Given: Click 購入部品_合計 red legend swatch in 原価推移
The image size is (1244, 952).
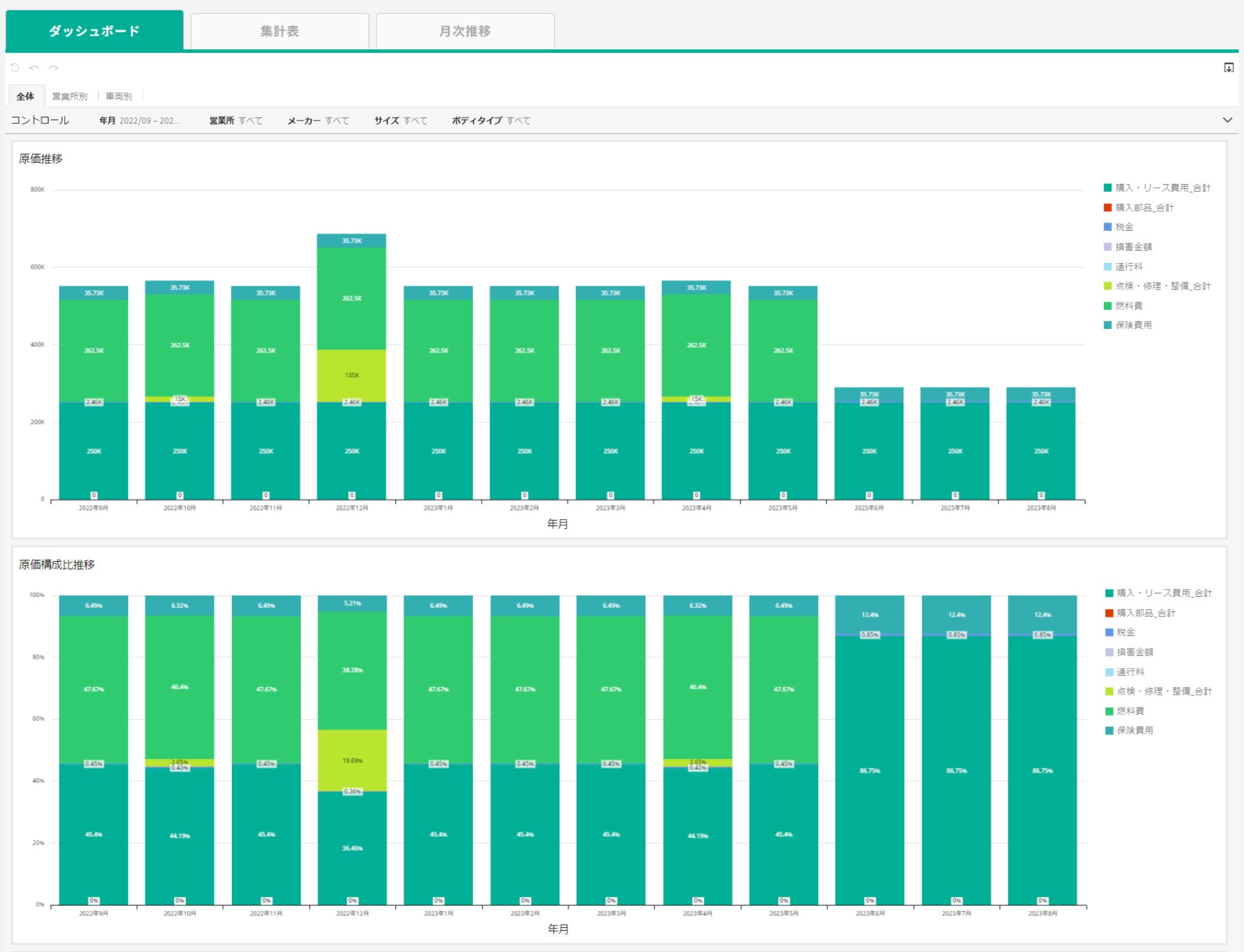Looking at the screenshot, I should (x=1108, y=207).
